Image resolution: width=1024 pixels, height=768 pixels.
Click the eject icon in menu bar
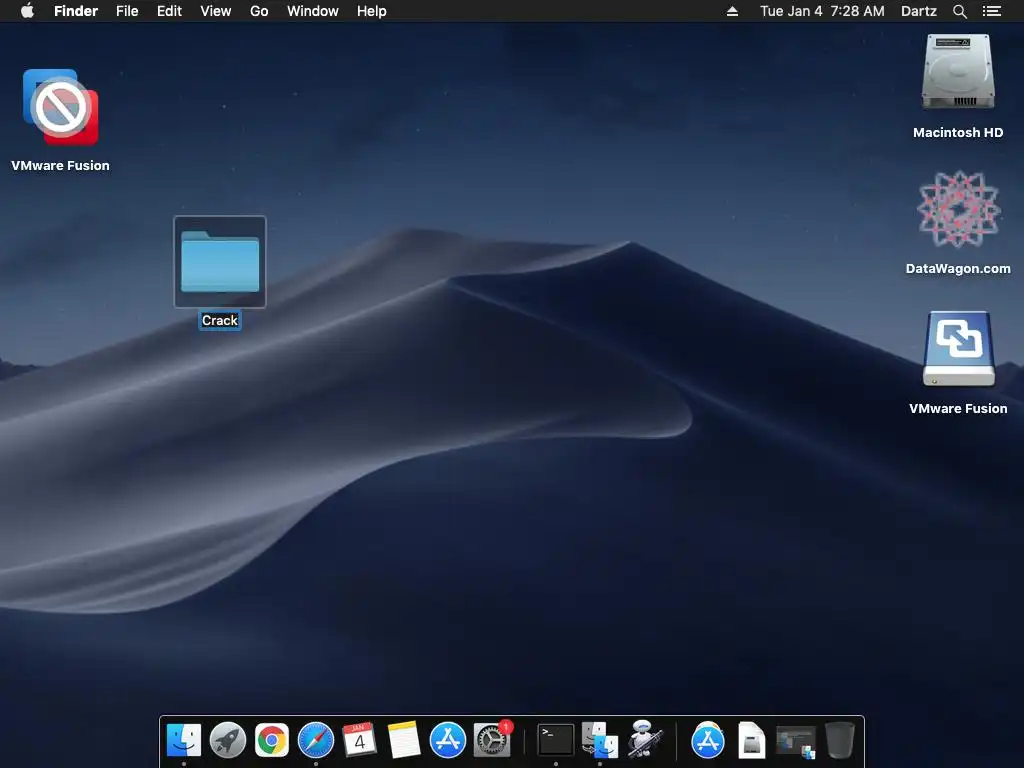732,11
